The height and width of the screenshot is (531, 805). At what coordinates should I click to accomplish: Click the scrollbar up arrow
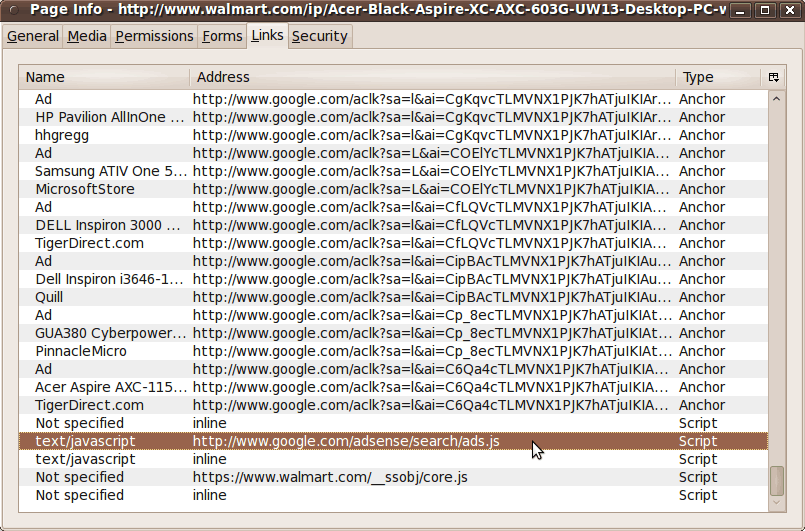pyautogui.click(x=776, y=98)
